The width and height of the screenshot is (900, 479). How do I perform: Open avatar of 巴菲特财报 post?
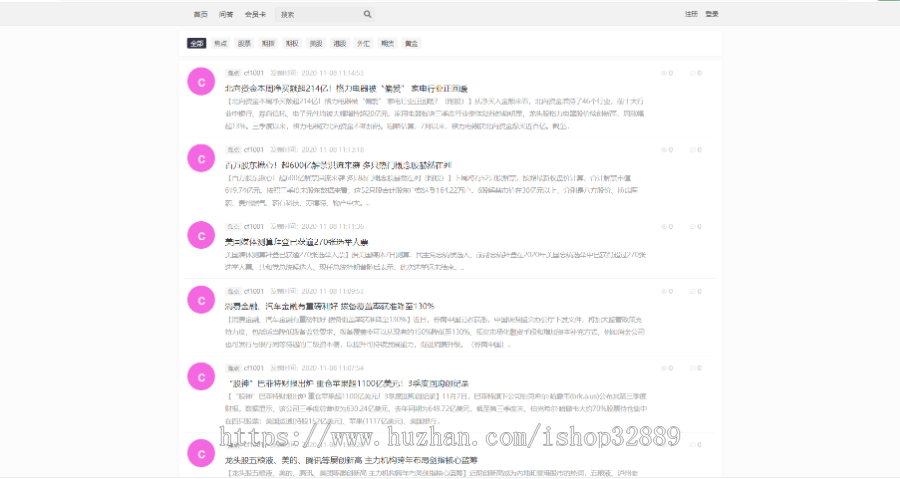[201, 377]
